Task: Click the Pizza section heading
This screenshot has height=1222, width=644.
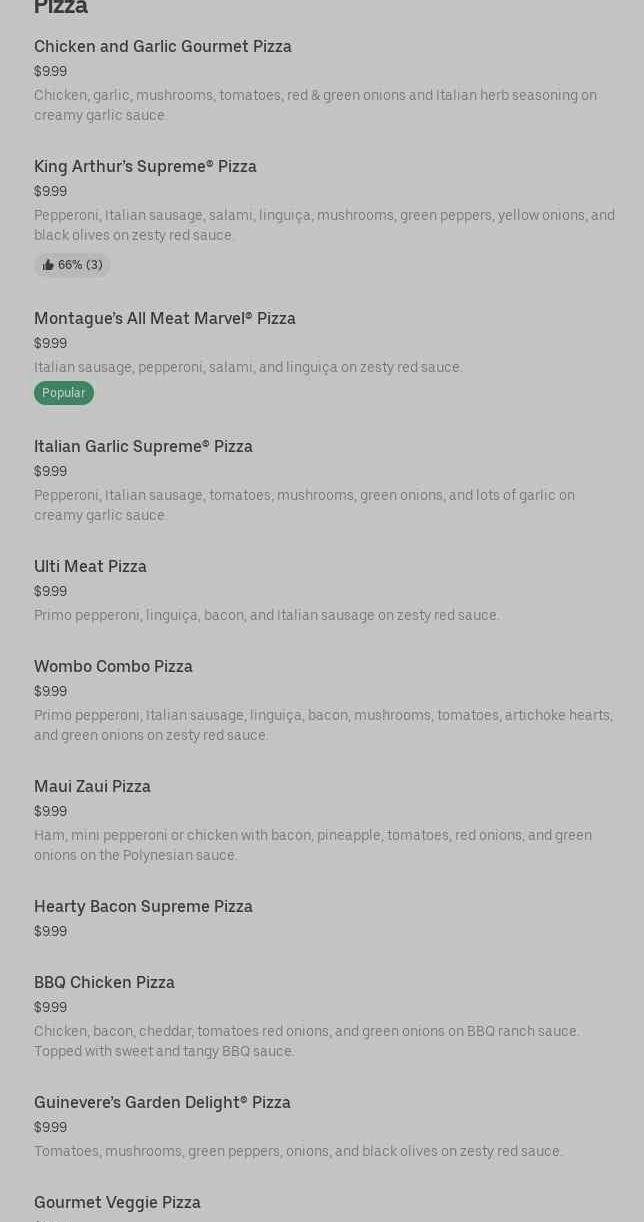Action: pos(61,8)
